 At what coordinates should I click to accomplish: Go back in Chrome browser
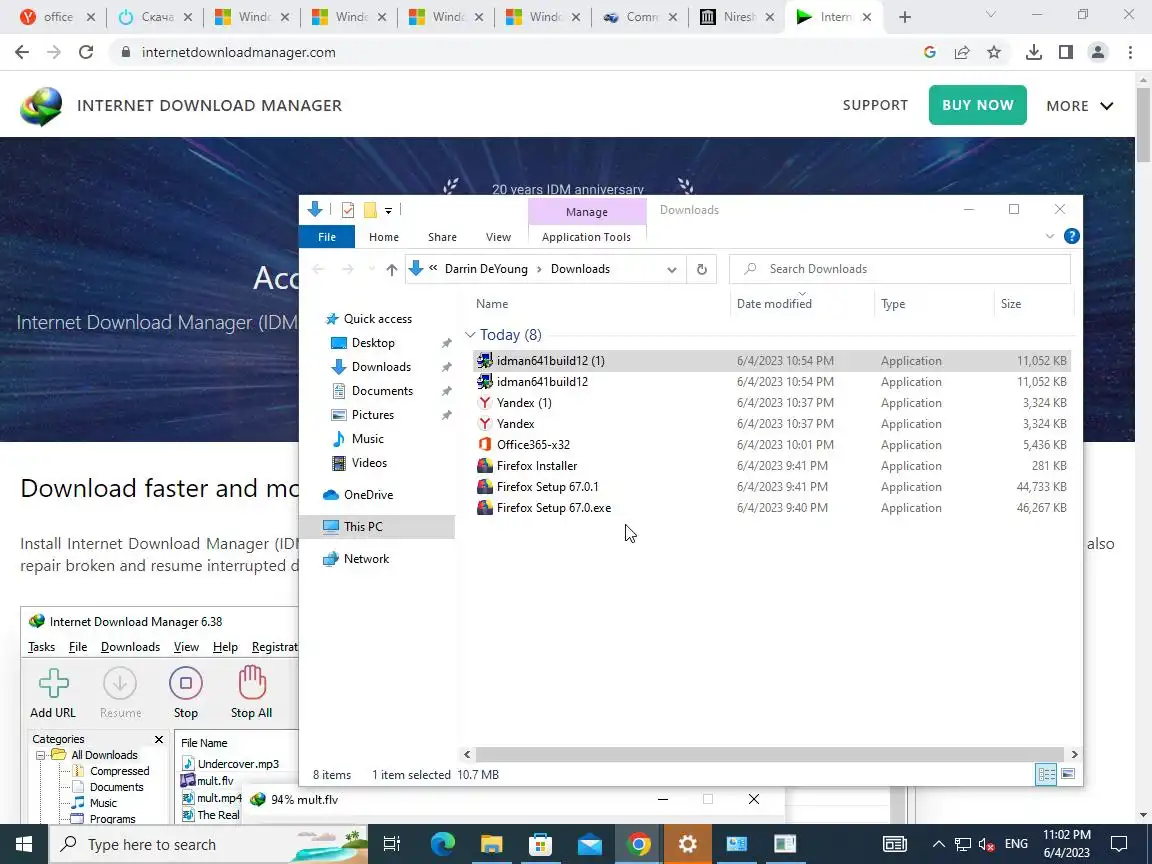[22, 52]
